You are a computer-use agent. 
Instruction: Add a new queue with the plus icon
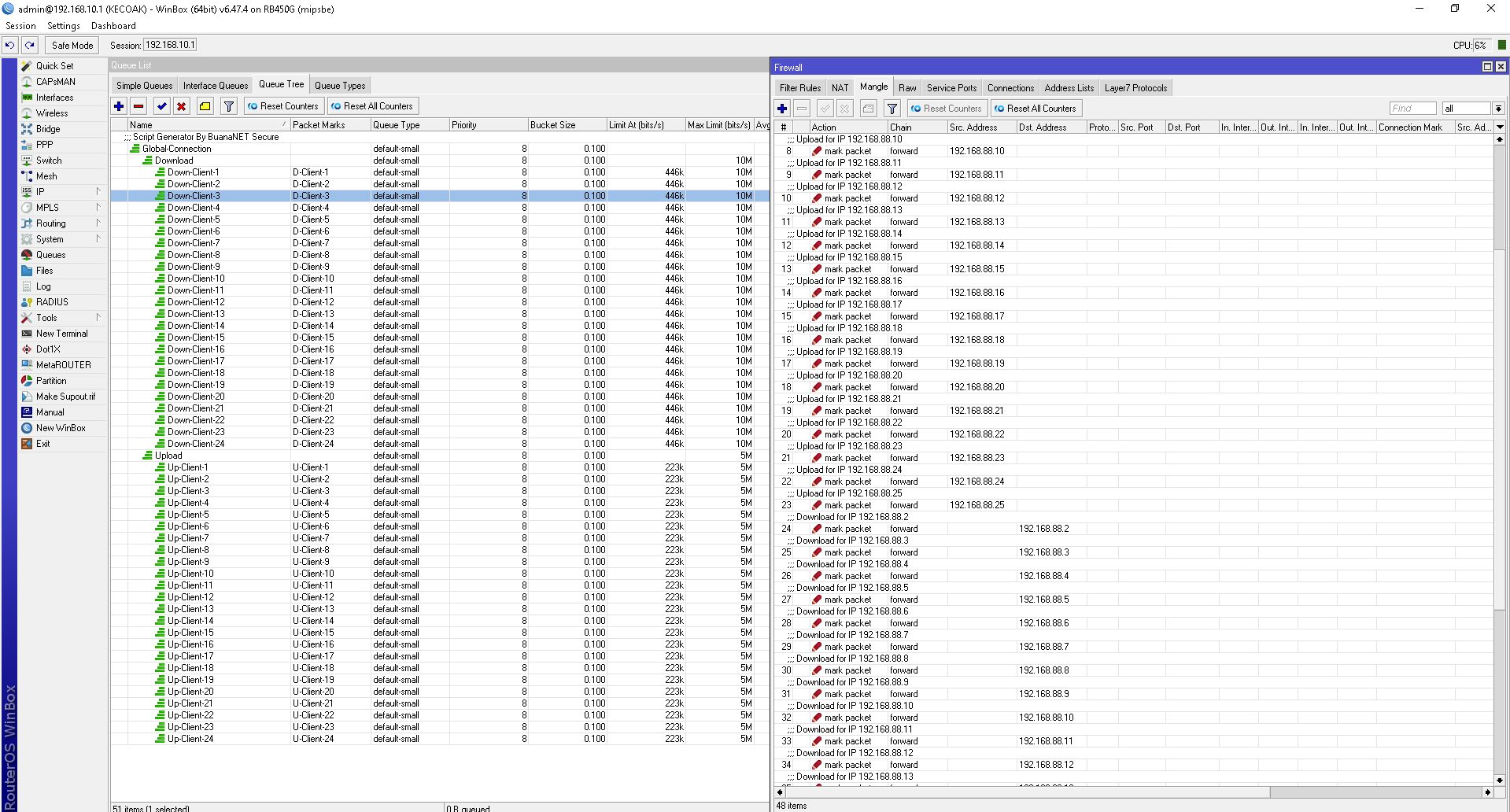(x=119, y=105)
